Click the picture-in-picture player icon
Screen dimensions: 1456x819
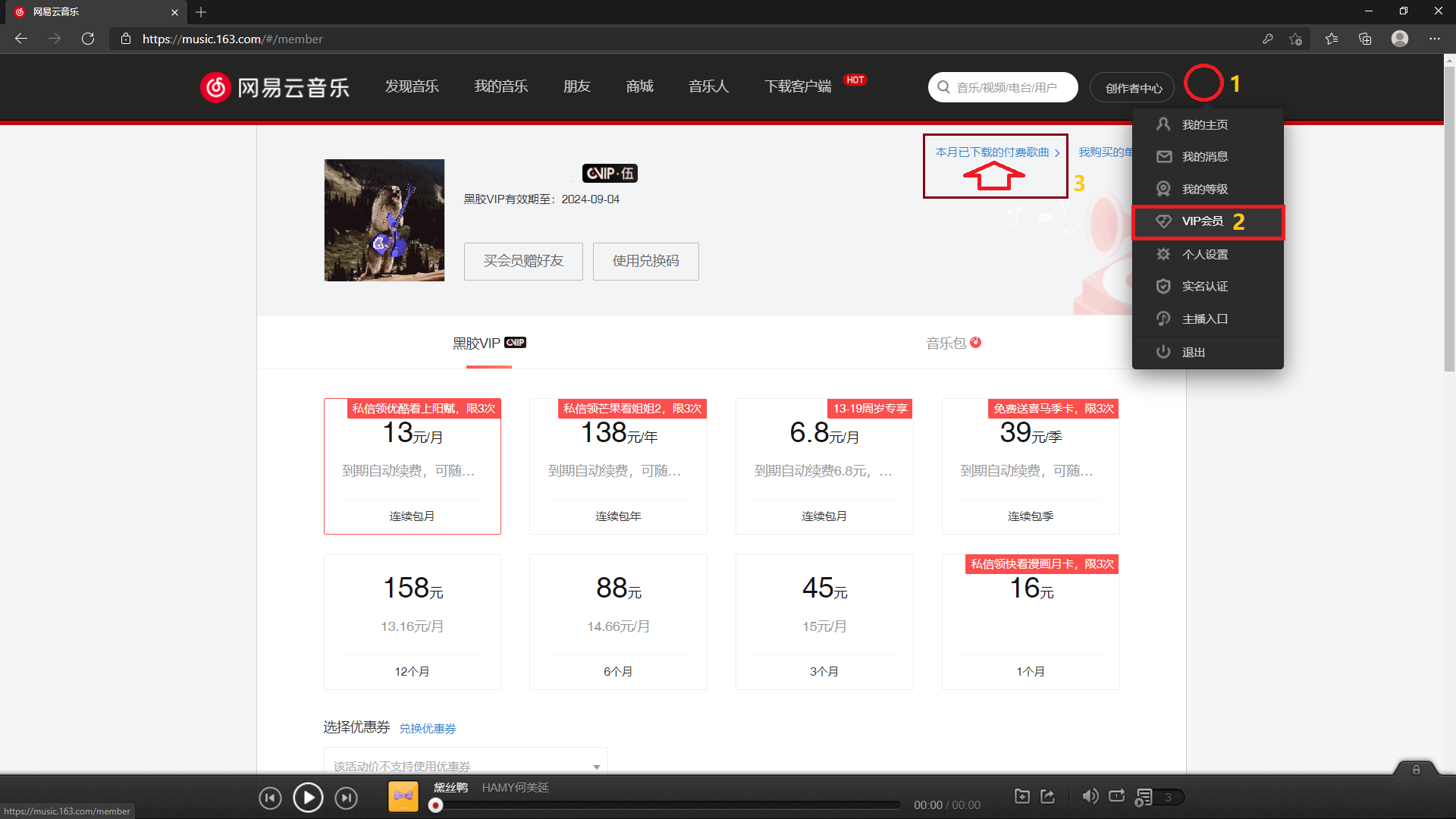[x=1022, y=796]
